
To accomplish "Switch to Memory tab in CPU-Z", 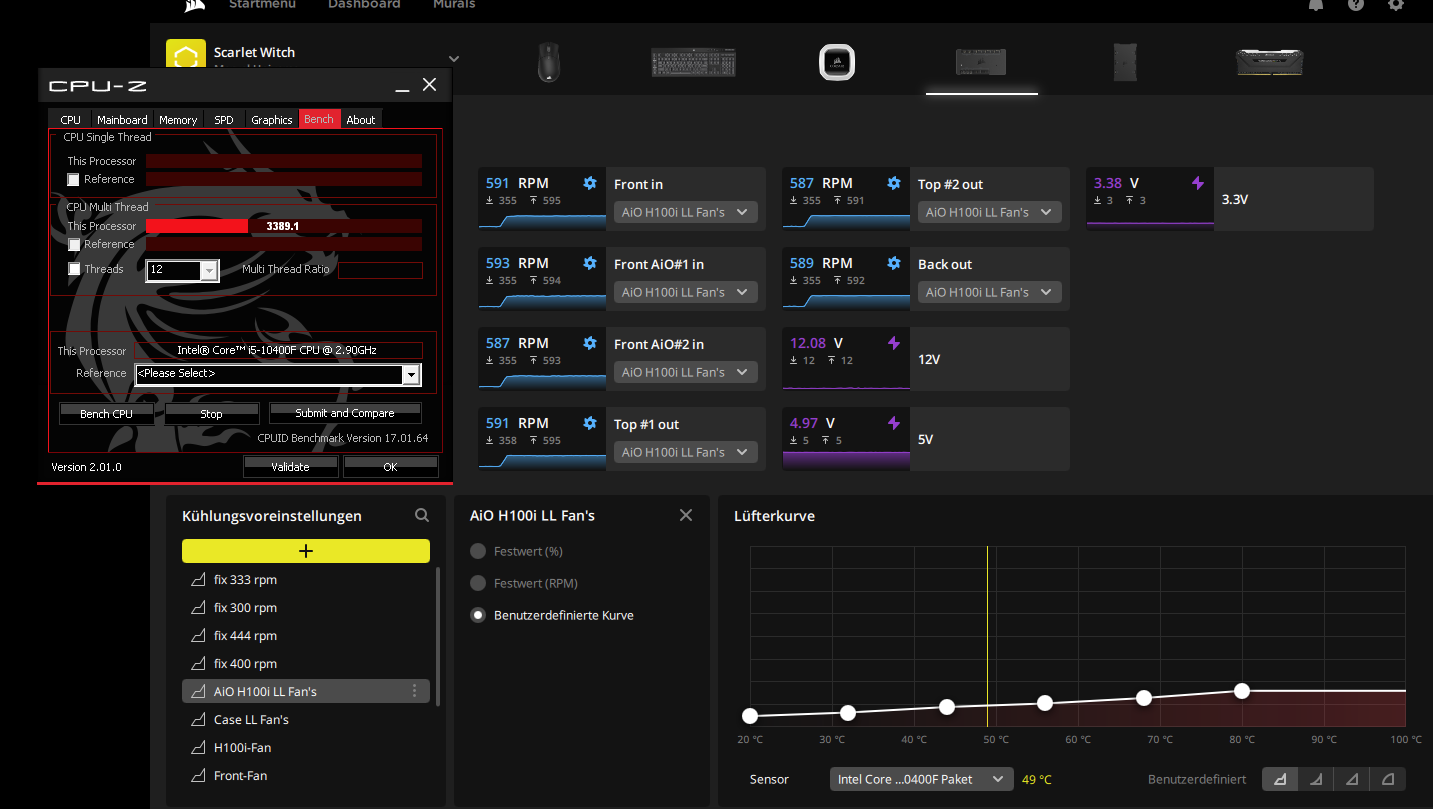I will coord(178,120).
